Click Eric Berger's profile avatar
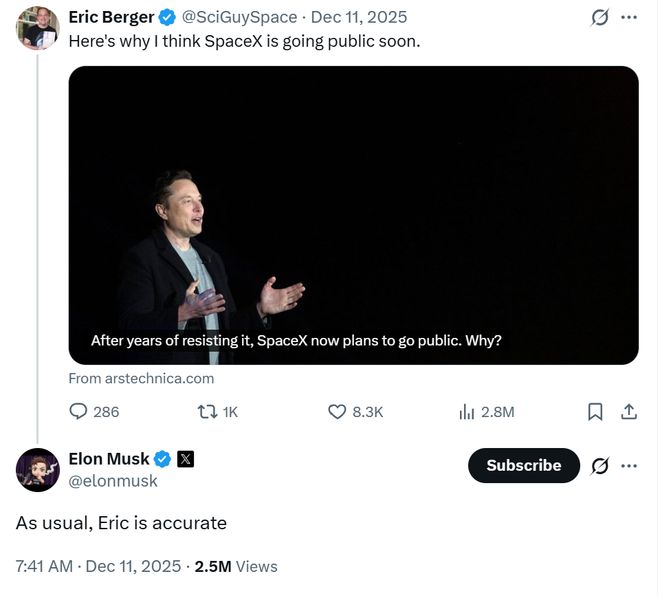 (38, 27)
